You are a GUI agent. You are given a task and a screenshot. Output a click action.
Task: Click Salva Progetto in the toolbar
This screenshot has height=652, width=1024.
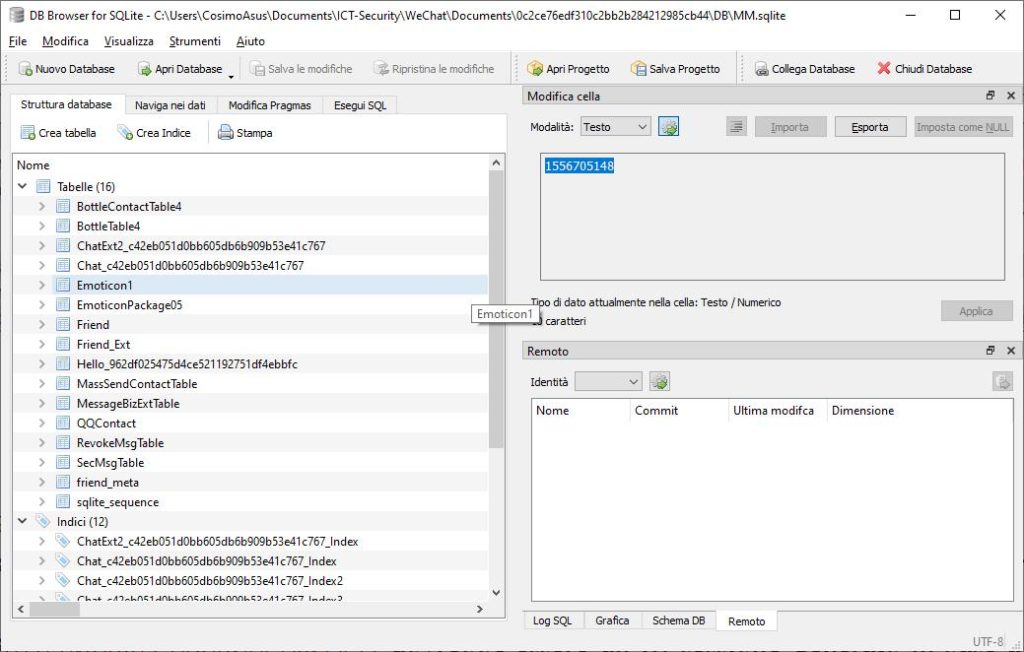tap(675, 69)
